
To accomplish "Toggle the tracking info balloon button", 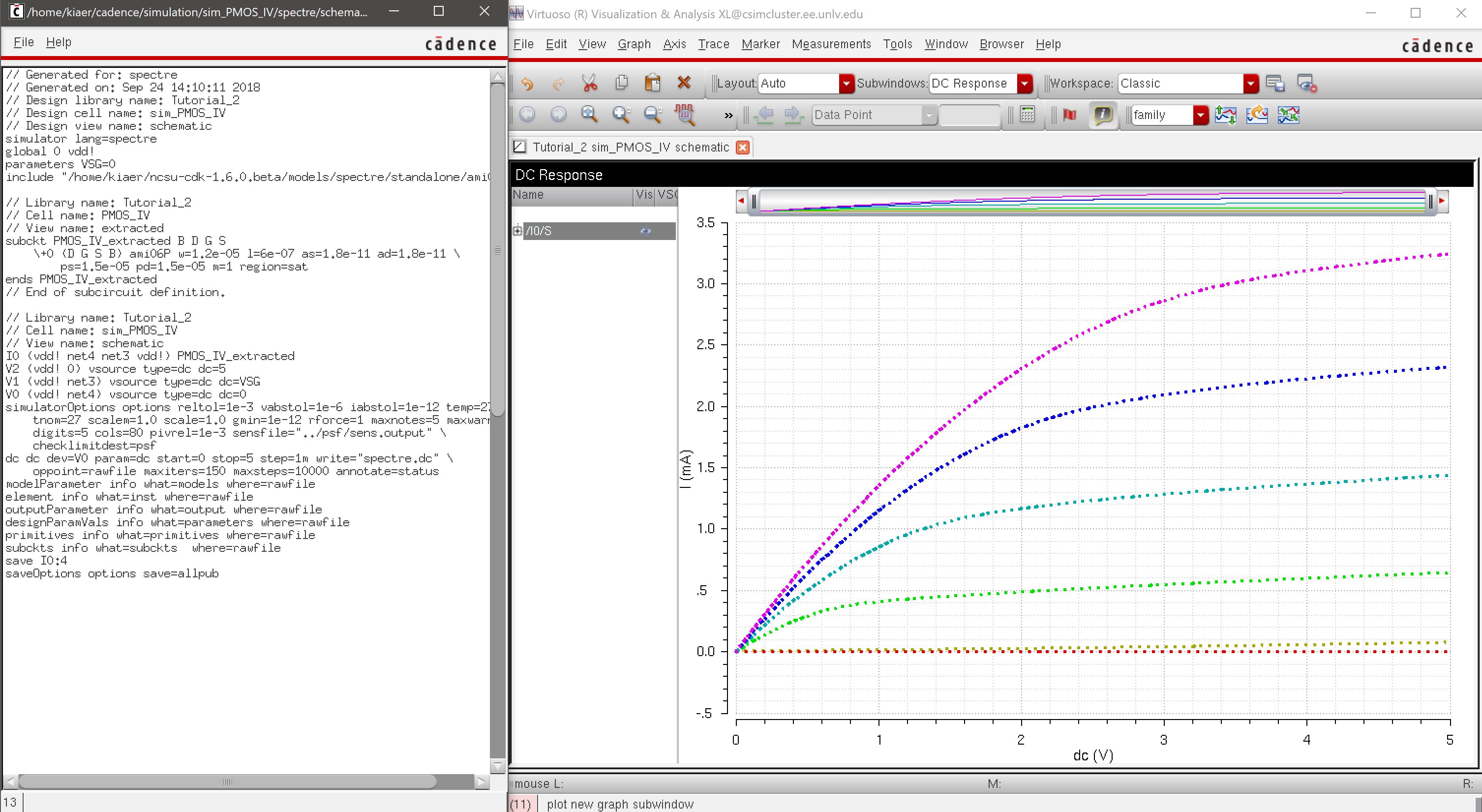I will click(x=1102, y=115).
